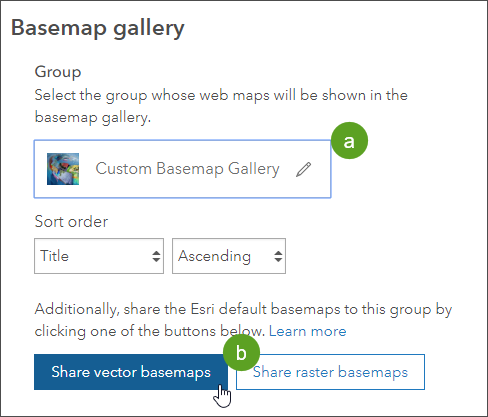
Task: Click the Share vector basemaps button
Action: [131, 372]
